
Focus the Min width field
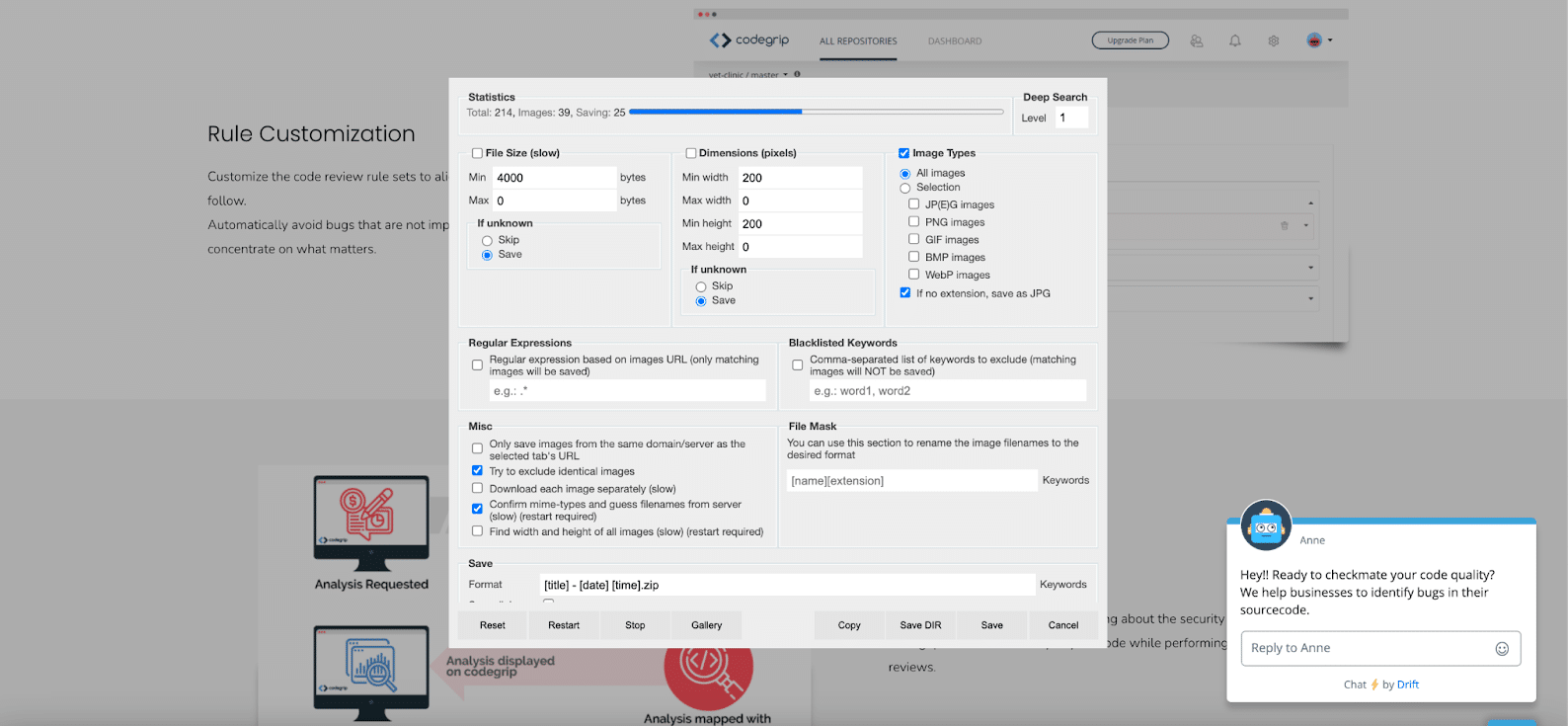(801, 178)
